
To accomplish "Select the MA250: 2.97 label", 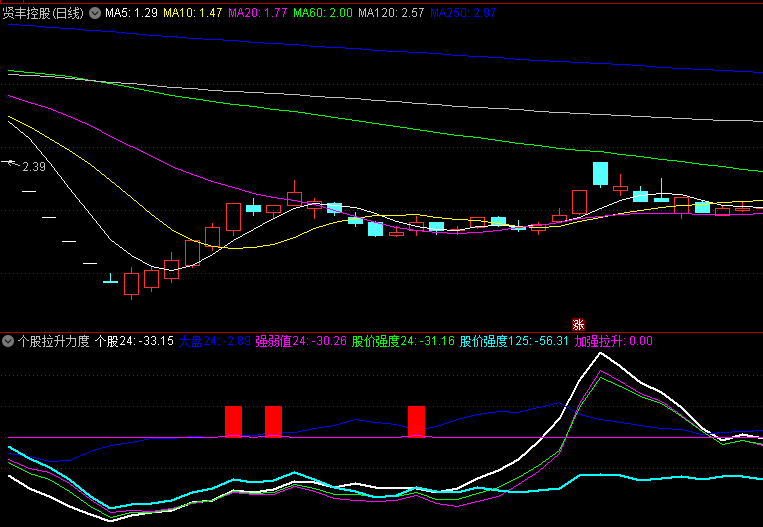I will 463,13.
